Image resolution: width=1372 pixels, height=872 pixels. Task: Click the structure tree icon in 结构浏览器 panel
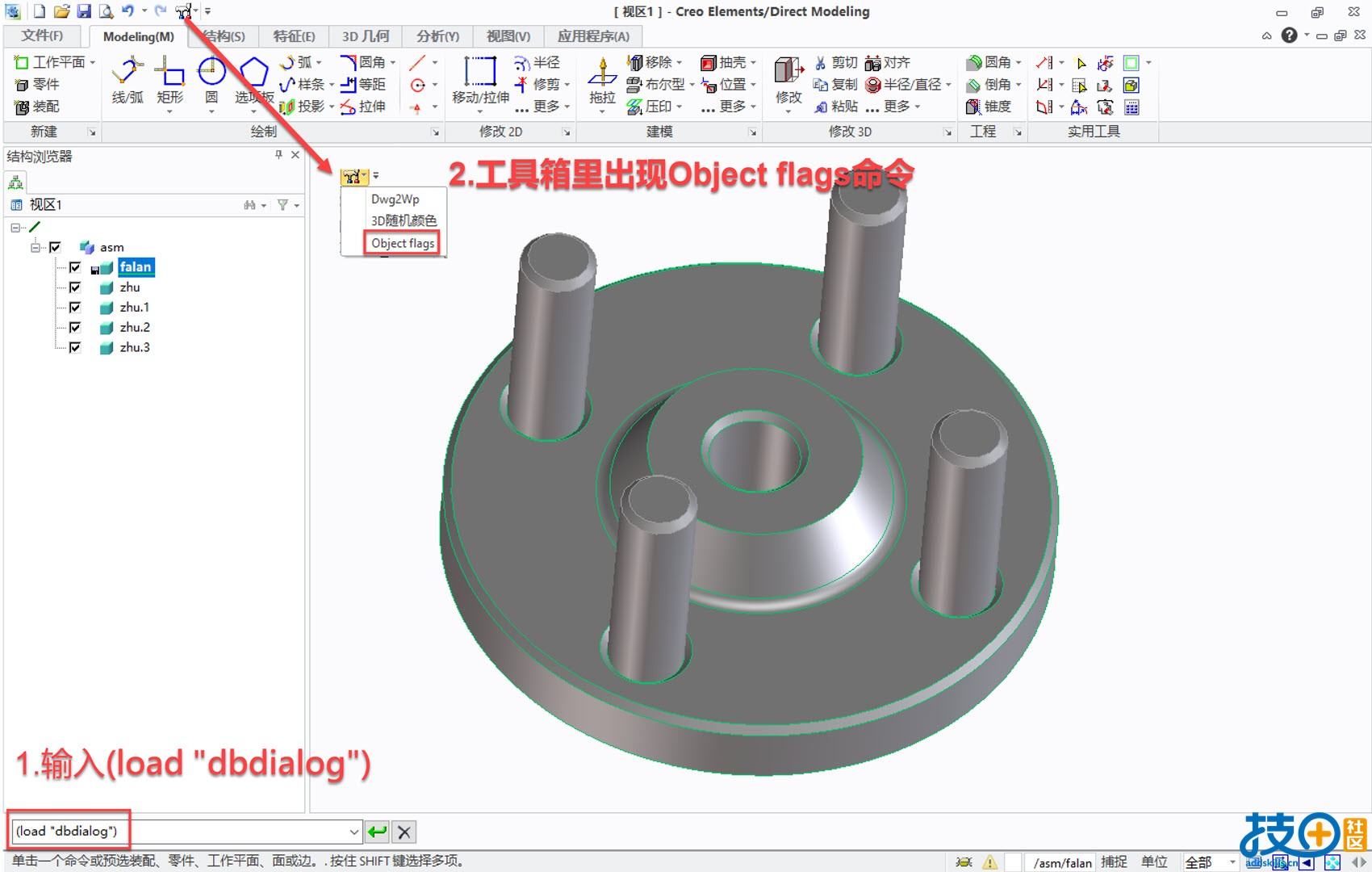[15, 182]
